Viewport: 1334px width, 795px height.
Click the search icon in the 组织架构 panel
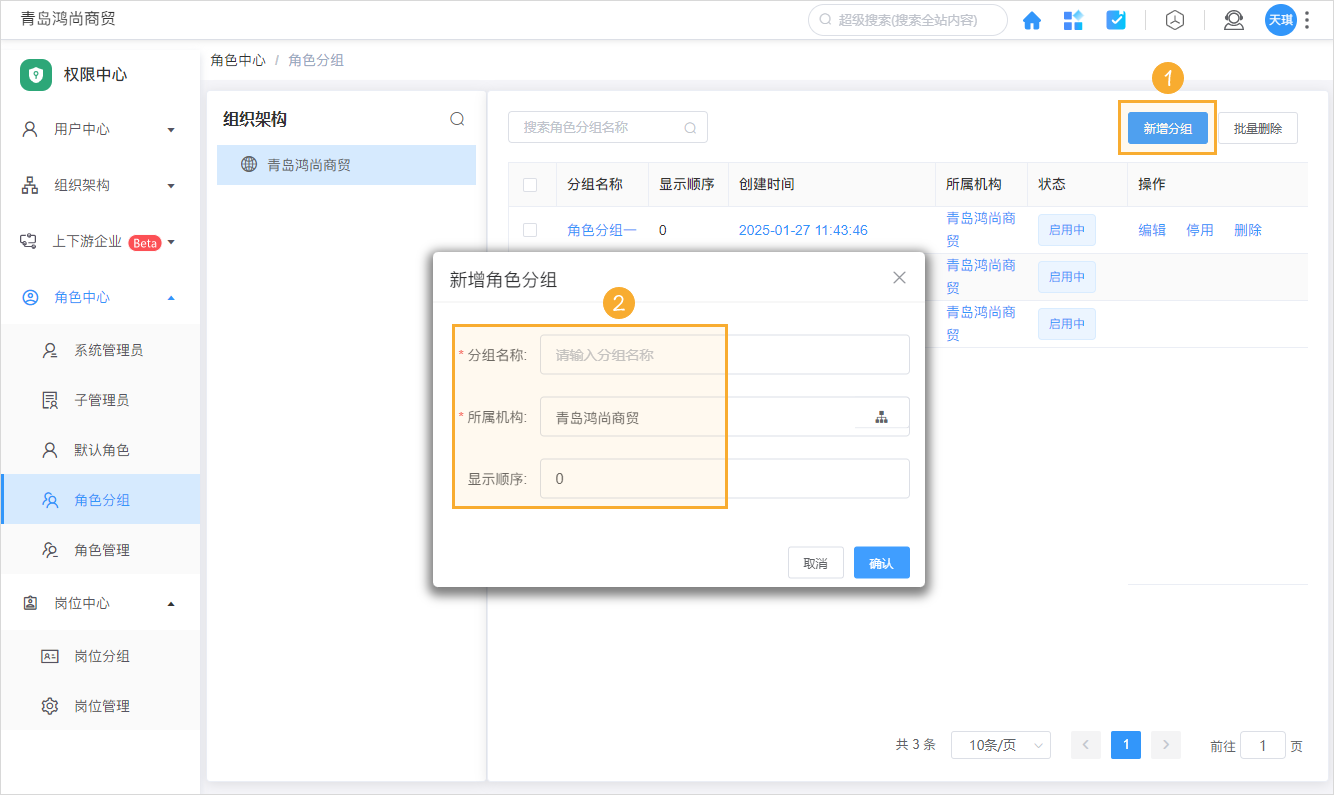click(x=457, y=118)
